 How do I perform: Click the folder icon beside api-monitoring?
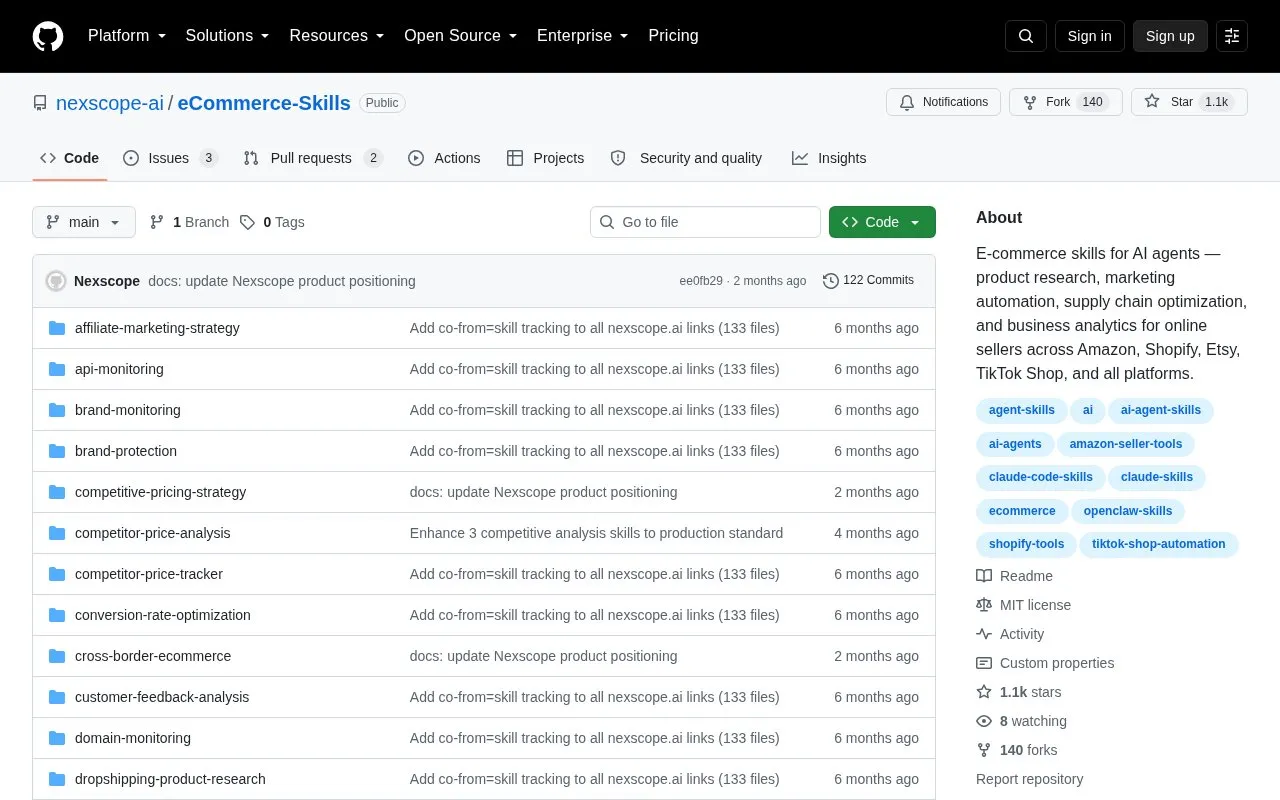(57, 369)
